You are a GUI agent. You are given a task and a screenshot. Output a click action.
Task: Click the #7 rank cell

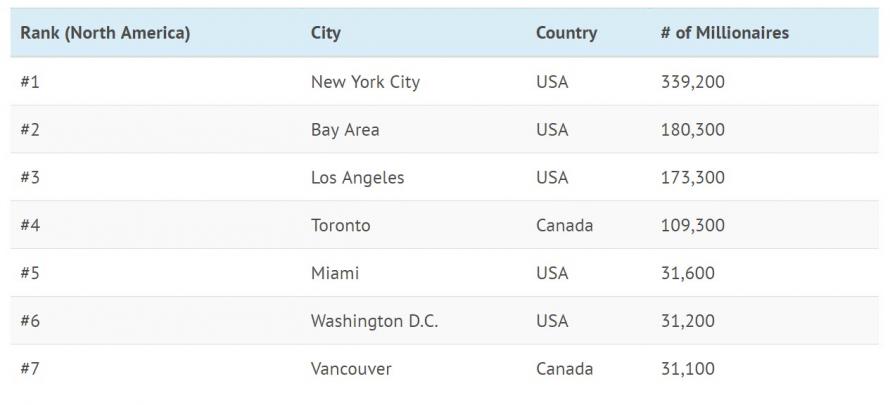tap(30, 369)
